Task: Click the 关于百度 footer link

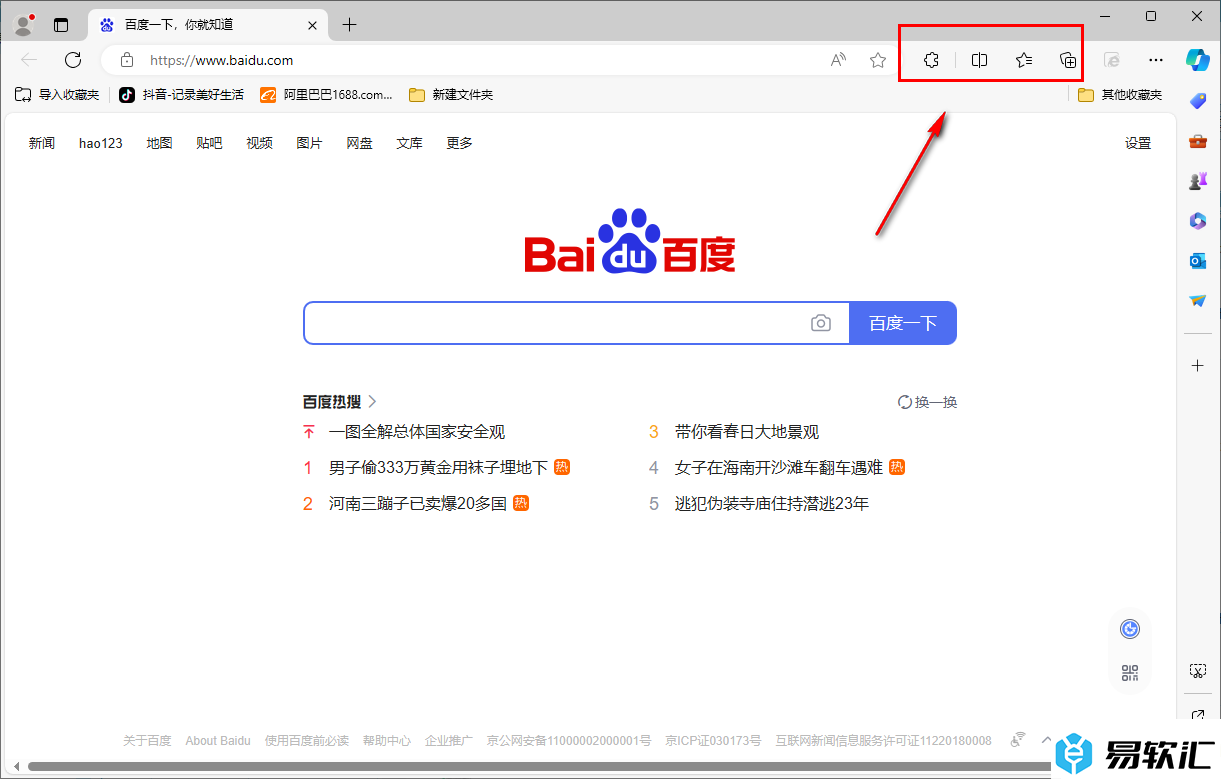Action: [x=147, y=741]
